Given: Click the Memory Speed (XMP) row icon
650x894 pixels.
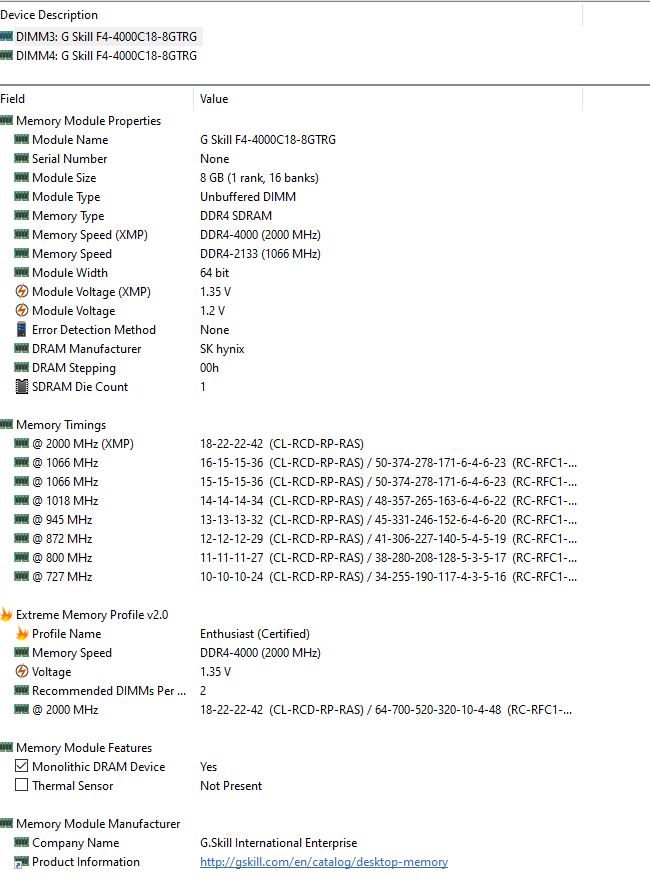Looking at the screenshot, I should coord(22,234).
